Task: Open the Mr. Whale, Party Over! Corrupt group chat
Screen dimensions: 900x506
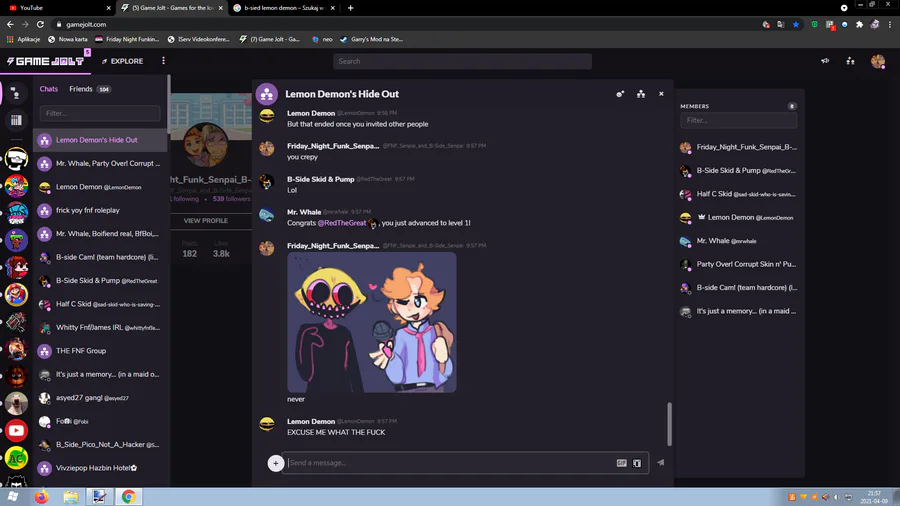Action: (x=100, y=164)
